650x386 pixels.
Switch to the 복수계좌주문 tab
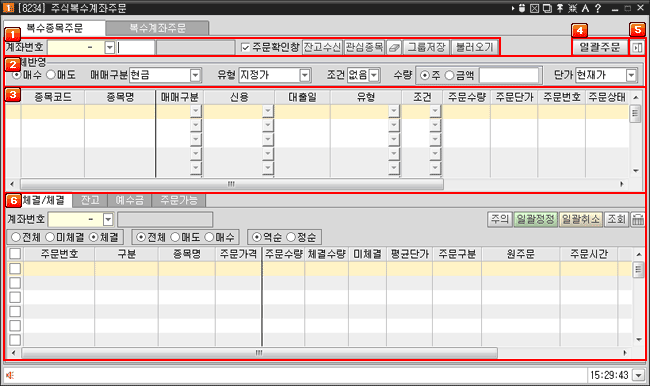click(157, 28)
